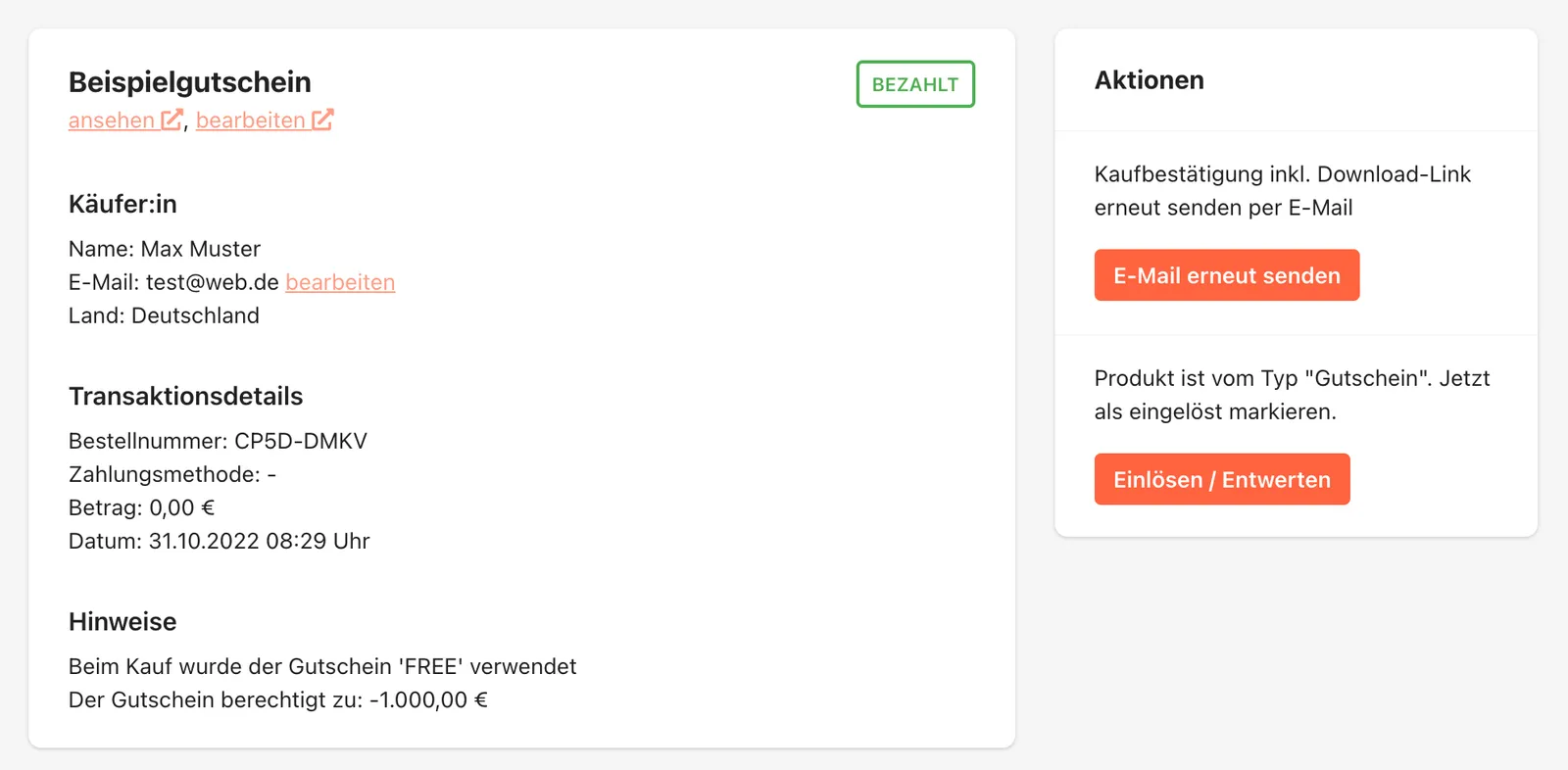The image size is (1568, 770).
Task: Click the Land: Deutschland line
Action: [x=164, y=315]
